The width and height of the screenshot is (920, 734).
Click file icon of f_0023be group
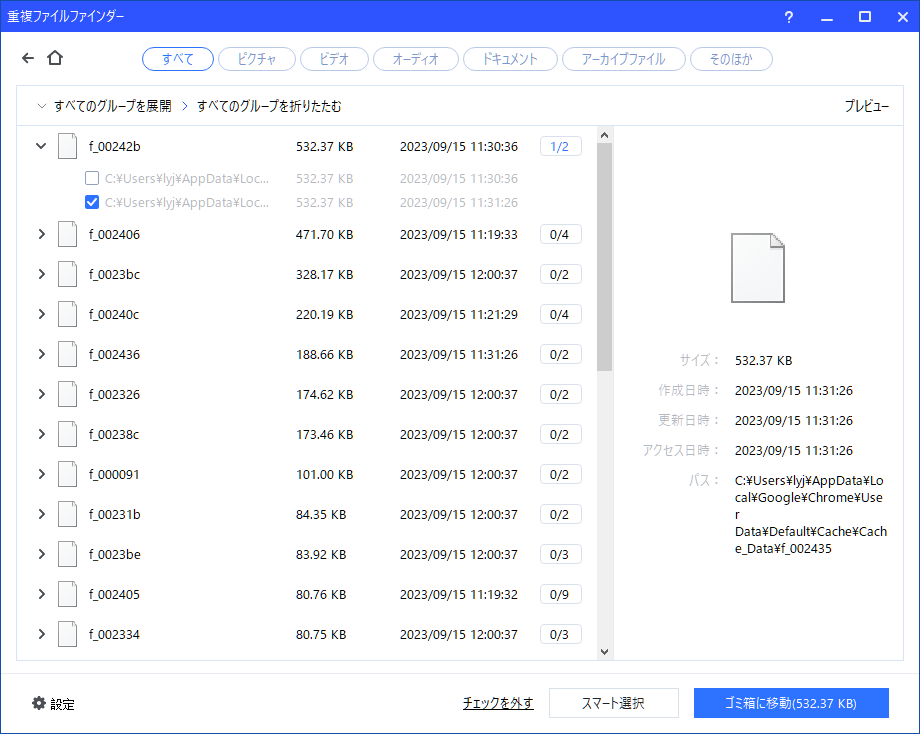67,553
